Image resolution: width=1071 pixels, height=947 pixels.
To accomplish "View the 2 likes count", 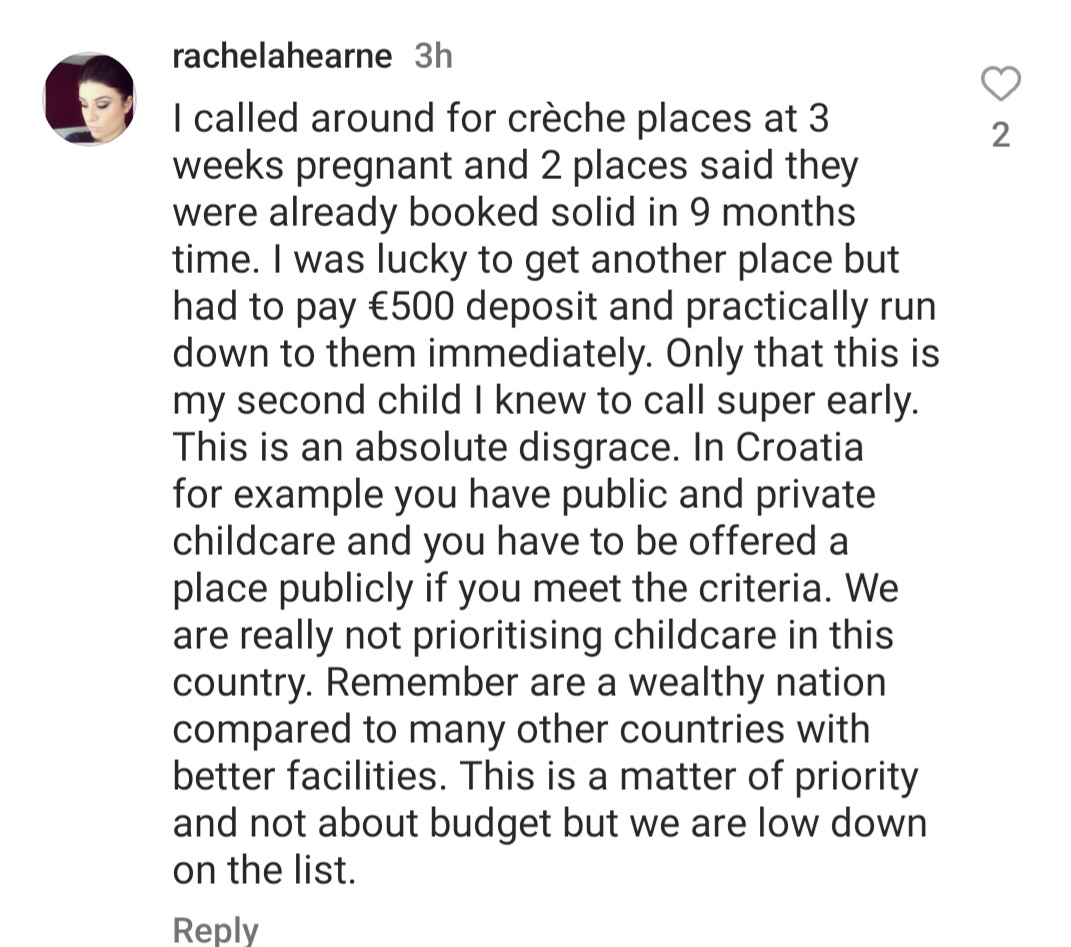I will pyautogui.click(x=1001, y=135).
